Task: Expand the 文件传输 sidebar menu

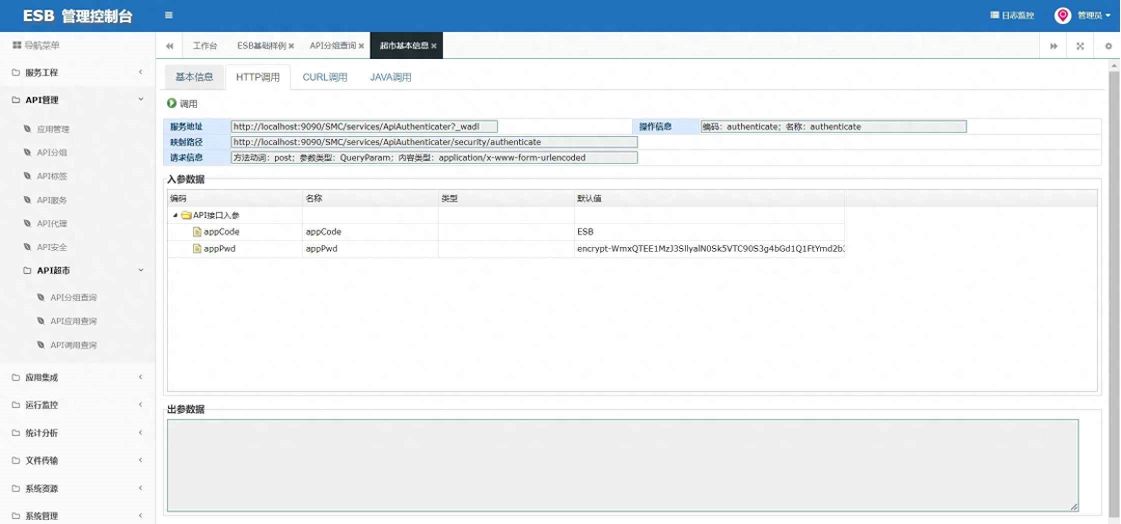Action: pyautogui.click(x=77, y=460)
